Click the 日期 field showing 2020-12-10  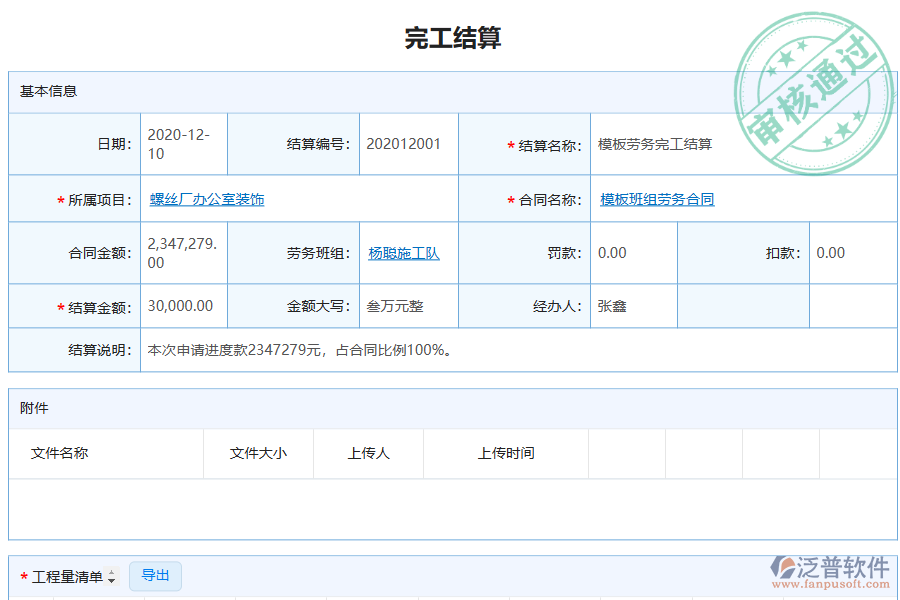click(x=180, y=143)
